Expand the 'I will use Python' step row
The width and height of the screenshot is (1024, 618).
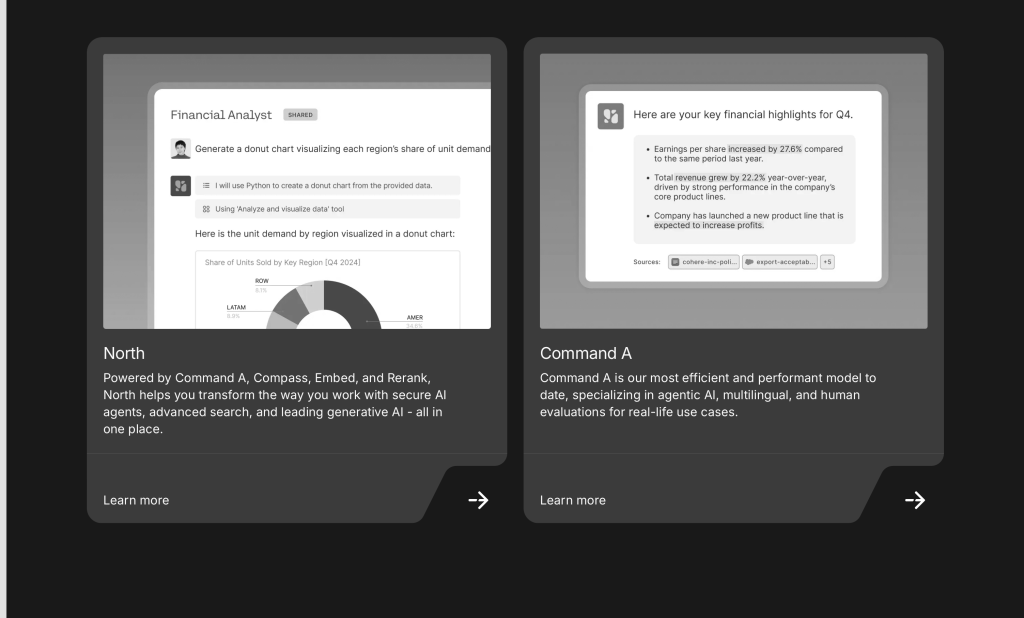click(327, 186)
